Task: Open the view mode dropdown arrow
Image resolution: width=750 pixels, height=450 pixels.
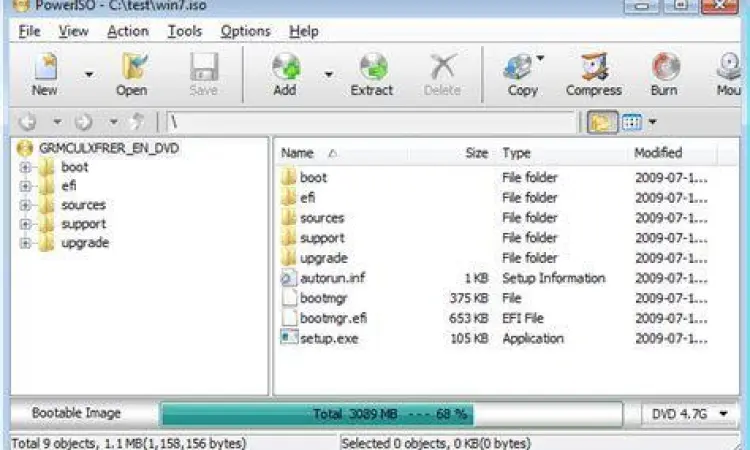Action: pyautogui.click(x=652, y=122)
